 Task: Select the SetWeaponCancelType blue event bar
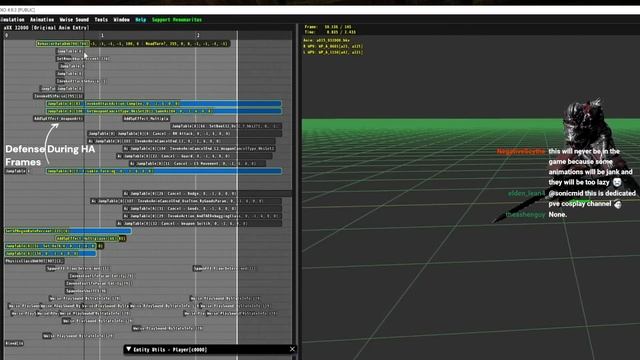(x=164, y=111)
